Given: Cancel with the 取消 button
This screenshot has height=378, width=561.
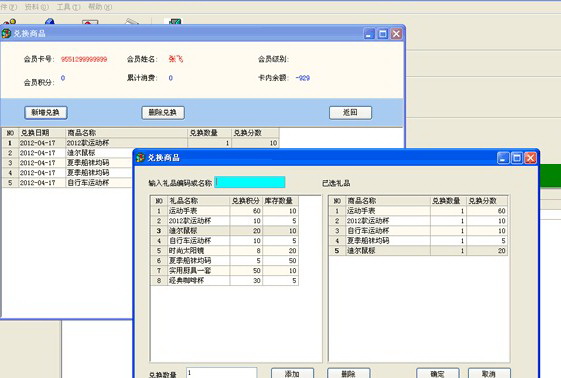Looking at the screenshot, I should tap(489, 373).
